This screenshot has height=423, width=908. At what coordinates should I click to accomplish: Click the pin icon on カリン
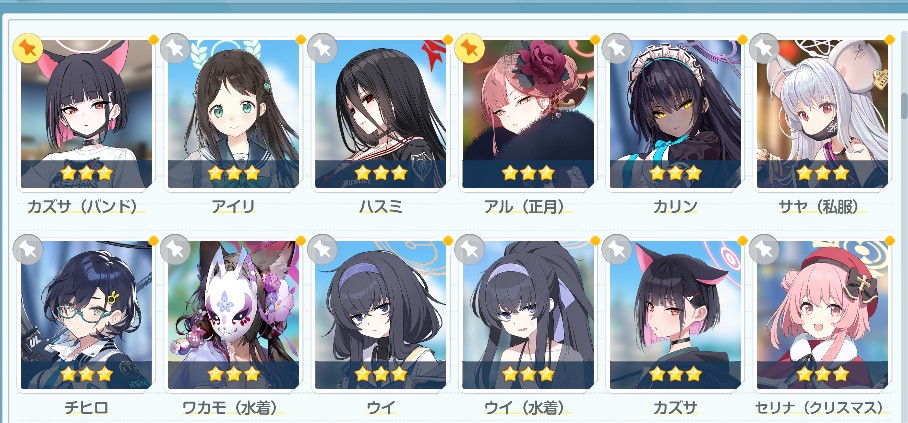(x=616, y=48)
